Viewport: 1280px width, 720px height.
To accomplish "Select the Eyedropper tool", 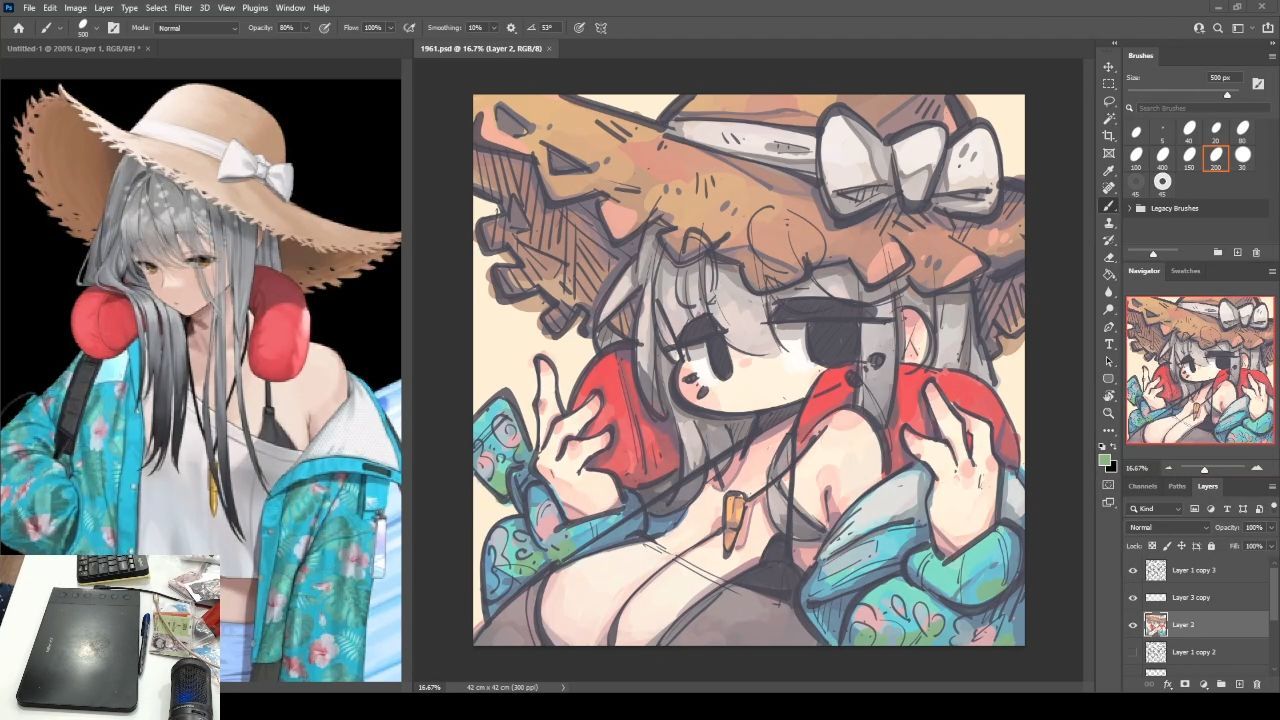I will click(x=1108, y=171).
